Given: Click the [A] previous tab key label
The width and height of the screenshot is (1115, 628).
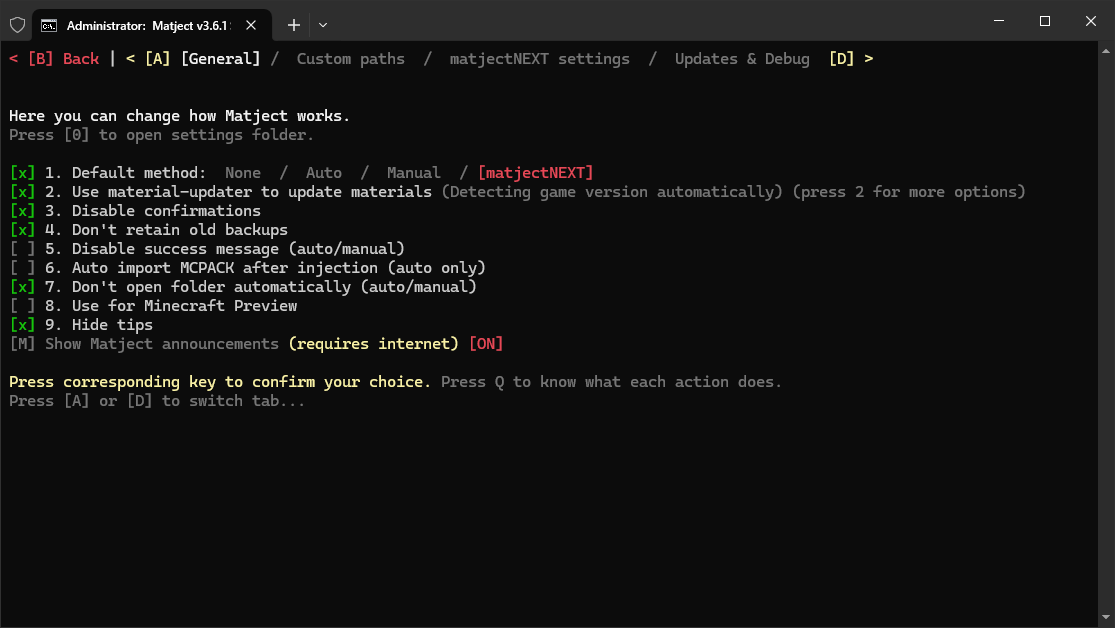Looking at the screenshot, I should point(157,59).
